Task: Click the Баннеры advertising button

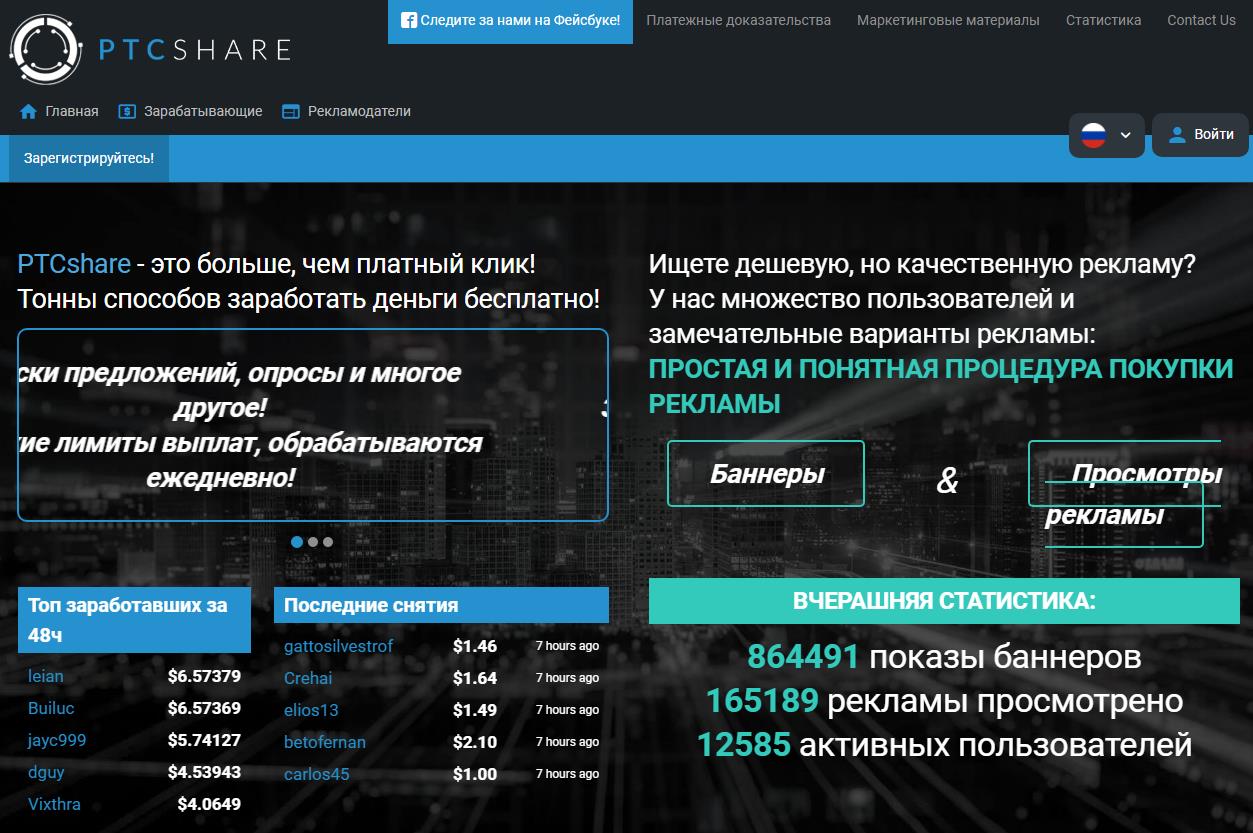Action: click(x=766, y=474)
